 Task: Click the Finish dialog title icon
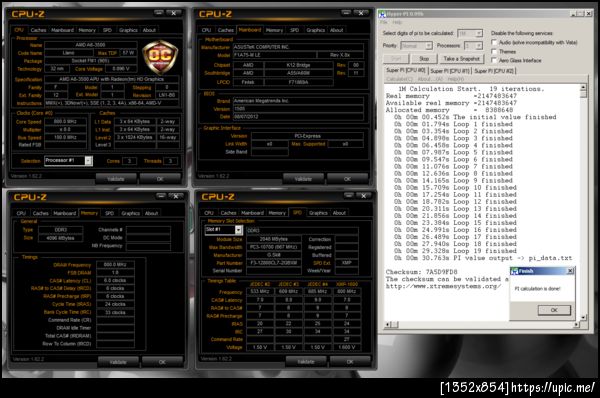(515, 271)
